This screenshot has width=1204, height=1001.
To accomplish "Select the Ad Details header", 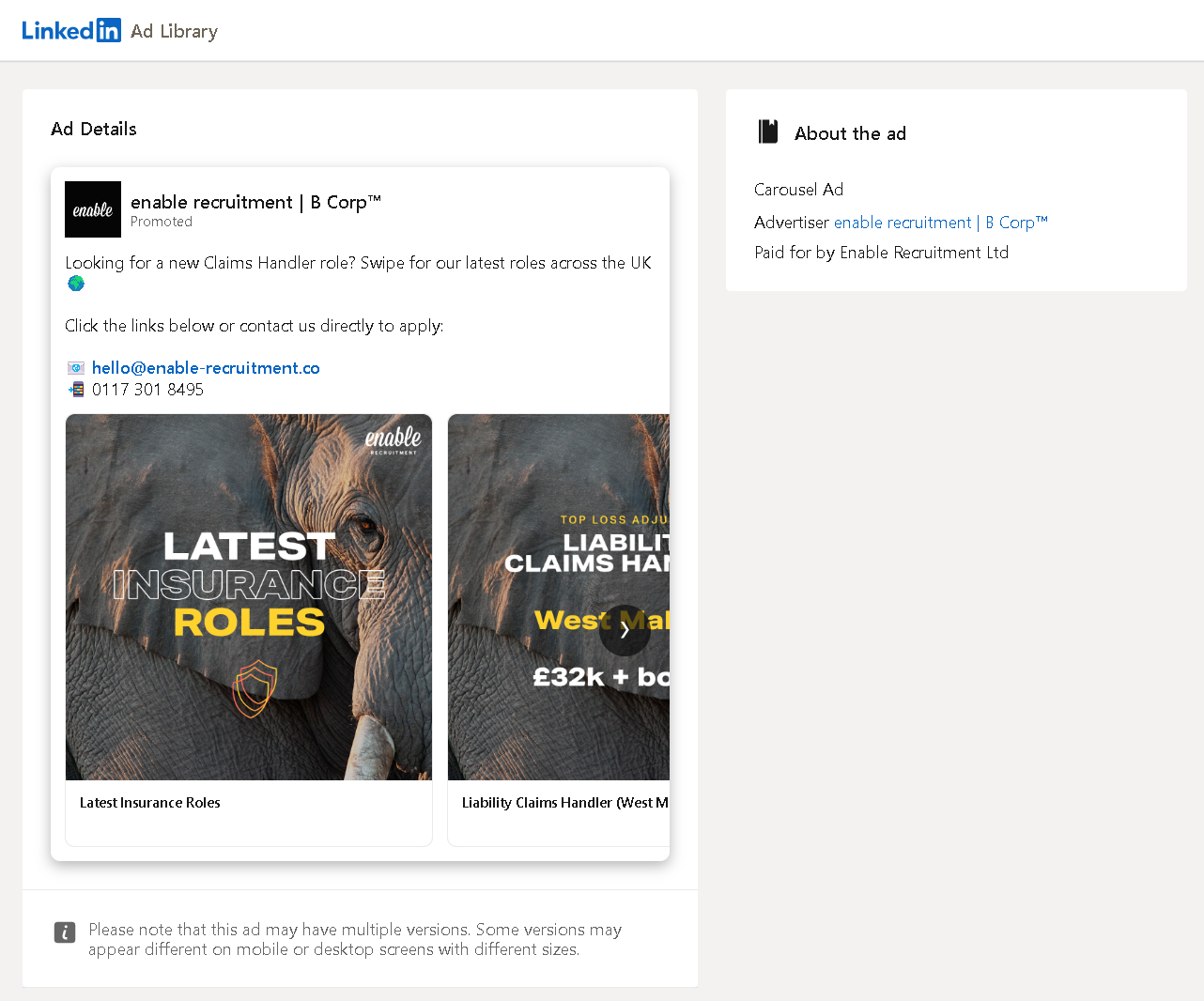I will [93, 129].
